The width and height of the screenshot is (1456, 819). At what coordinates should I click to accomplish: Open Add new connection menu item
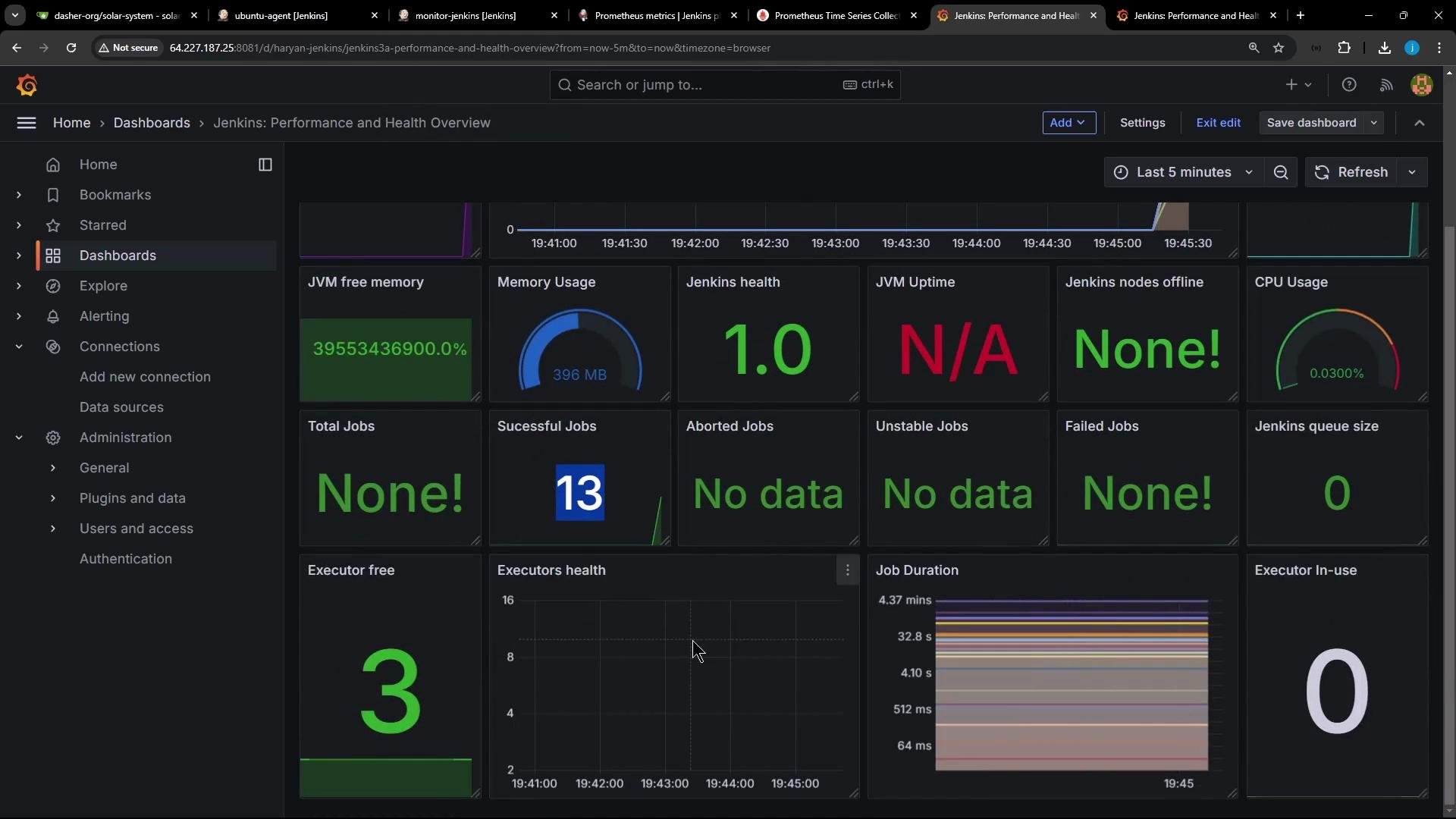pyautogui.click(x=145, y=377)
